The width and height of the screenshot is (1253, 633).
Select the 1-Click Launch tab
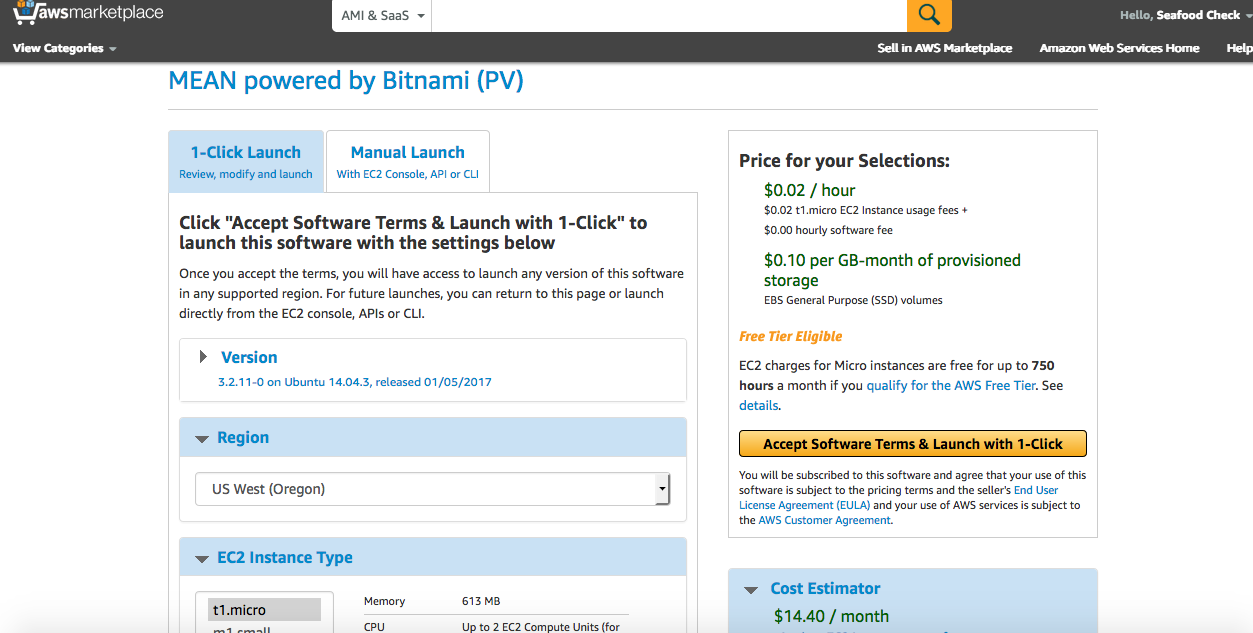(246, 161)
